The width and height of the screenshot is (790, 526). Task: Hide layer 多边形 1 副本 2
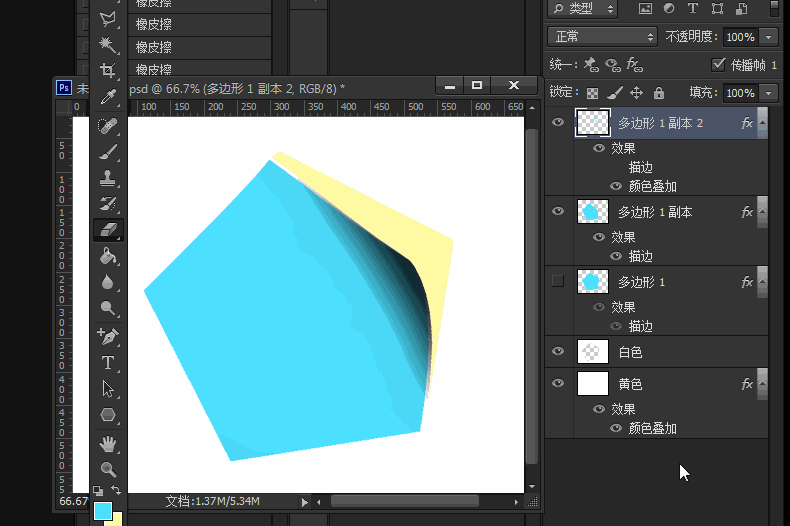click(x=558, y=122)
